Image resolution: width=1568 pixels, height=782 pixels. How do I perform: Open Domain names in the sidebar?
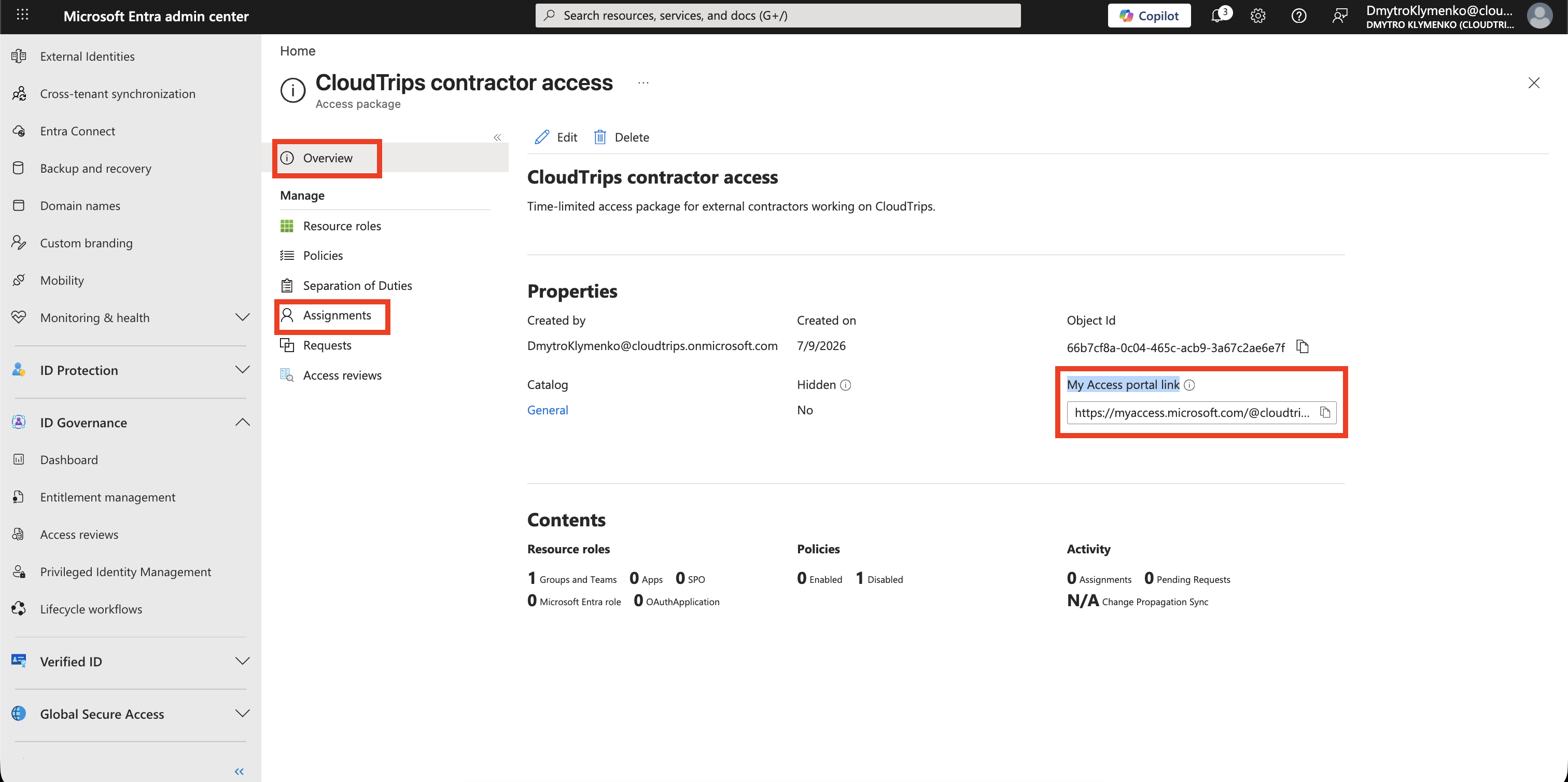coord(80,206)
